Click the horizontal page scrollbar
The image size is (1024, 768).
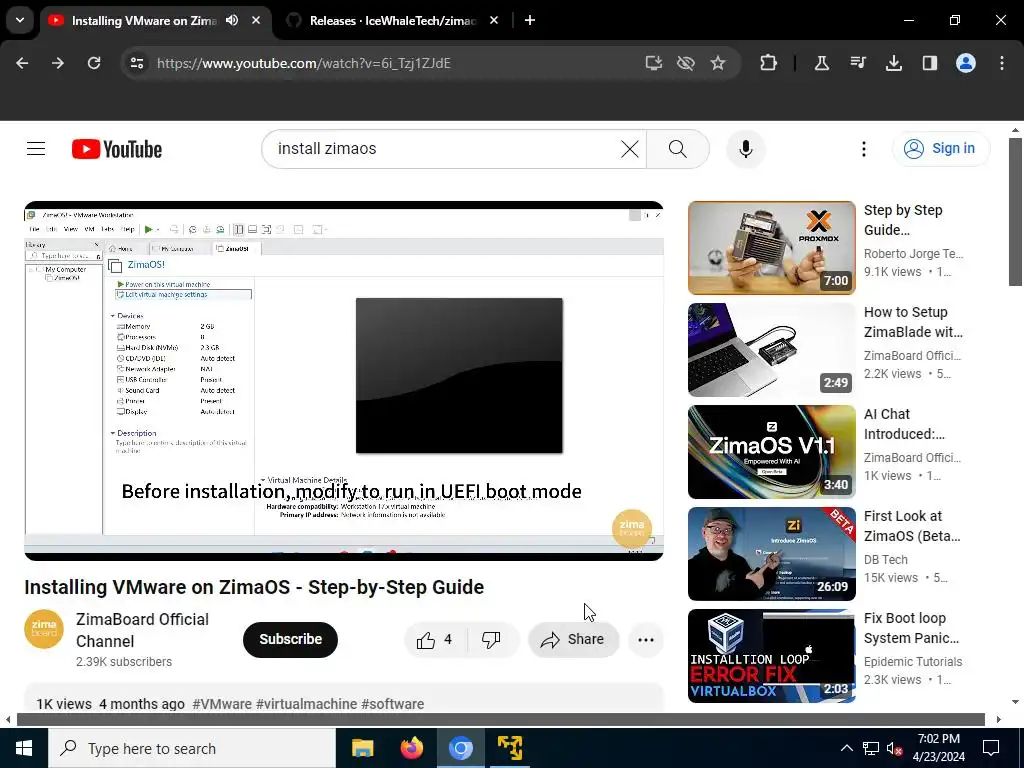click(x=500, y=719)
